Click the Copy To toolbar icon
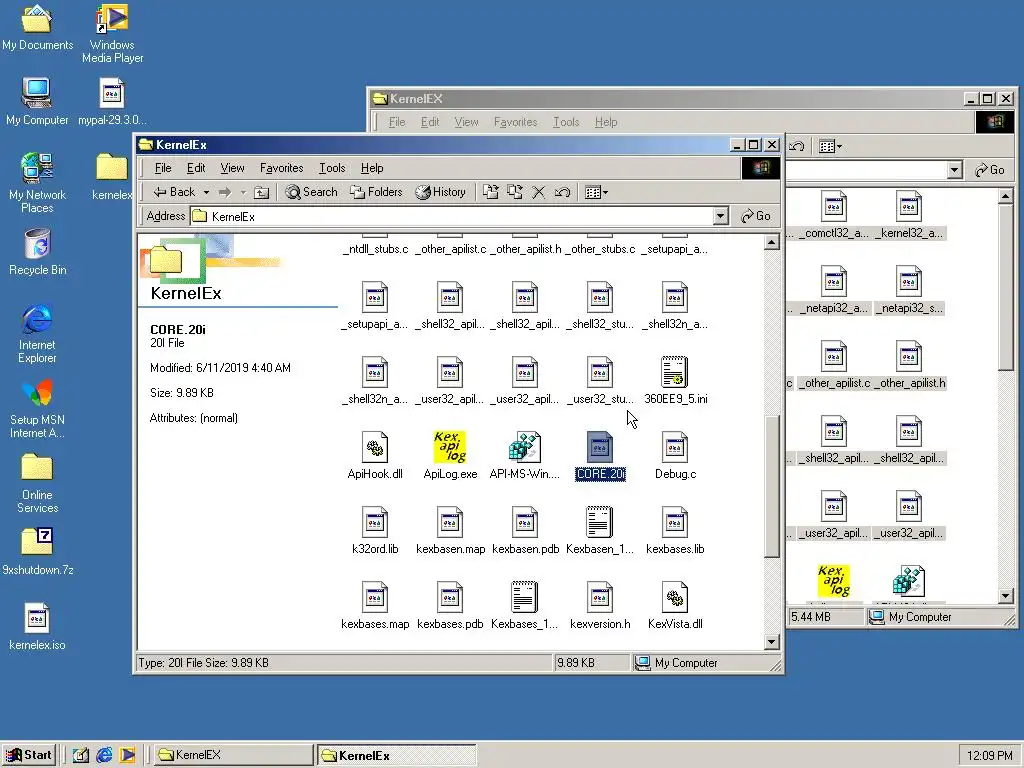This screenshot has width=1024, height=768. 515,192
